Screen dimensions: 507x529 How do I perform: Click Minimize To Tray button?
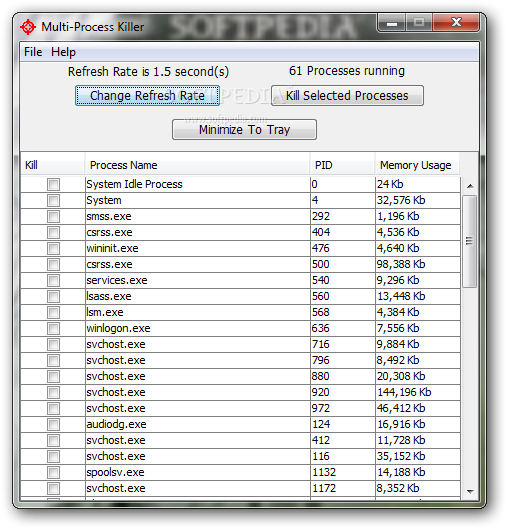[x=244, y=129]
